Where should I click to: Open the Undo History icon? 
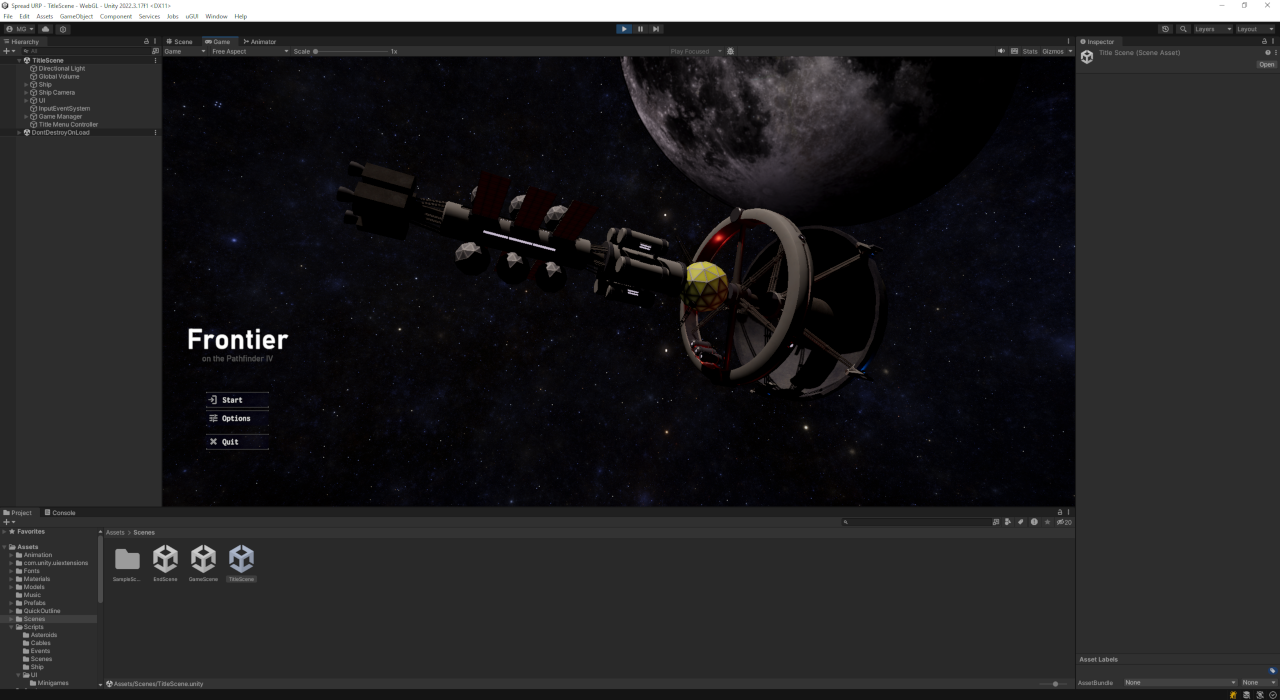1165,29
